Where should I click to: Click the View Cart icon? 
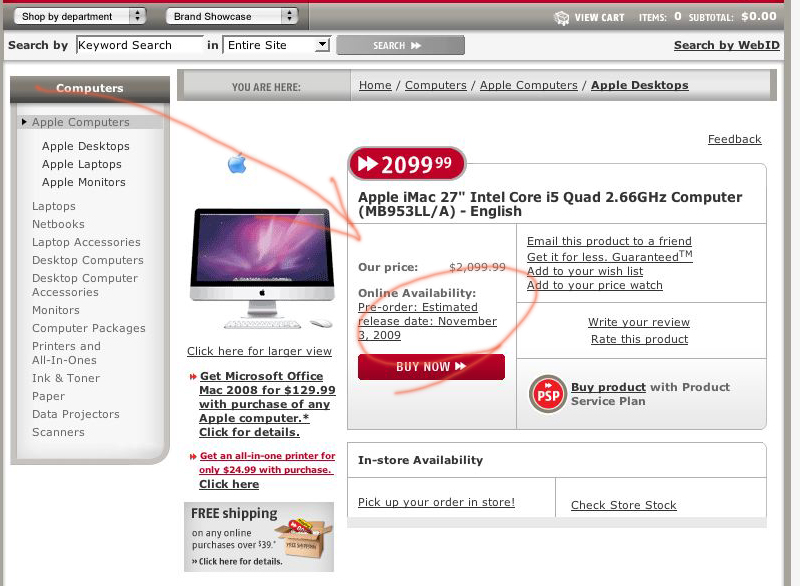click(x=561, y=18)
